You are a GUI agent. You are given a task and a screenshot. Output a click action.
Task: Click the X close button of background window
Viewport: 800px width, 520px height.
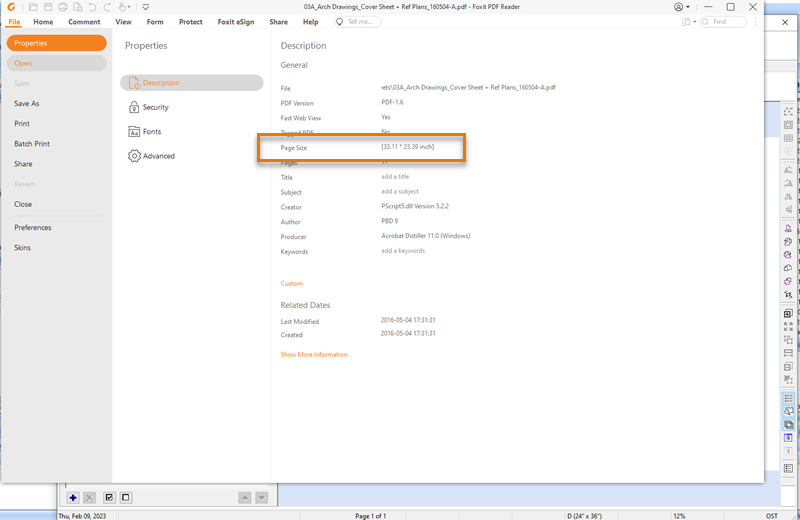(x=785, y=22)
